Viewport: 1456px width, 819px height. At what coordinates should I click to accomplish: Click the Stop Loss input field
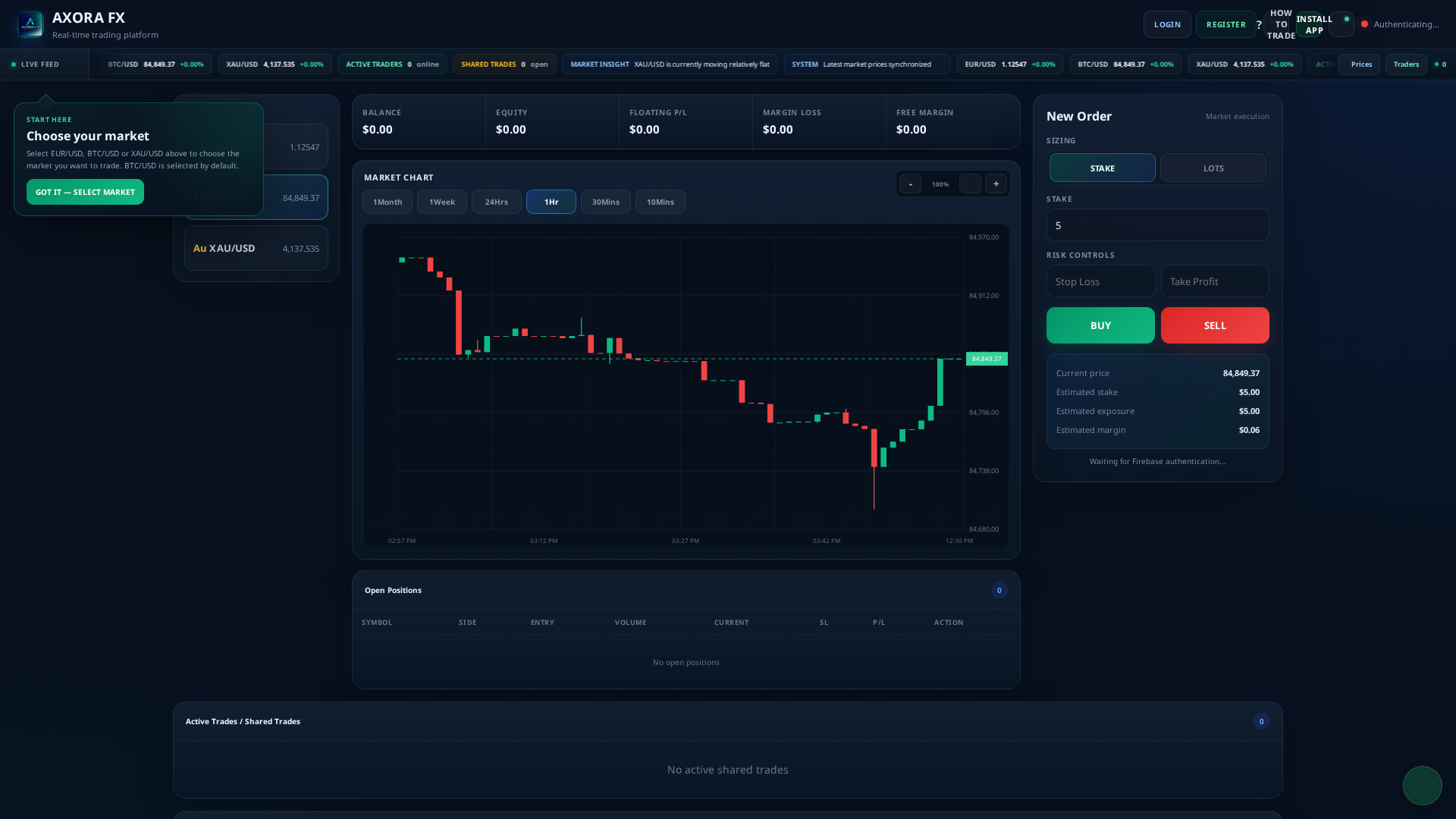(x=1100, y=281)
